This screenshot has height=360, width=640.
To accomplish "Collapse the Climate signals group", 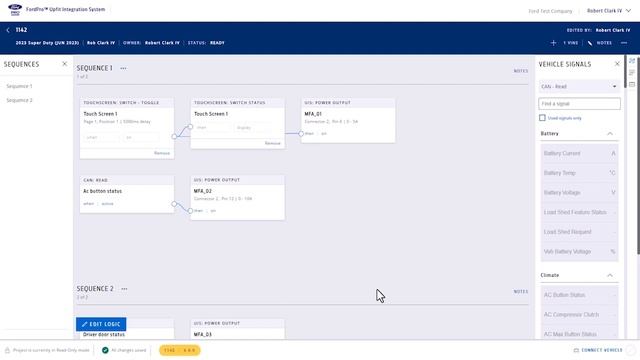I will click(609, 275).
